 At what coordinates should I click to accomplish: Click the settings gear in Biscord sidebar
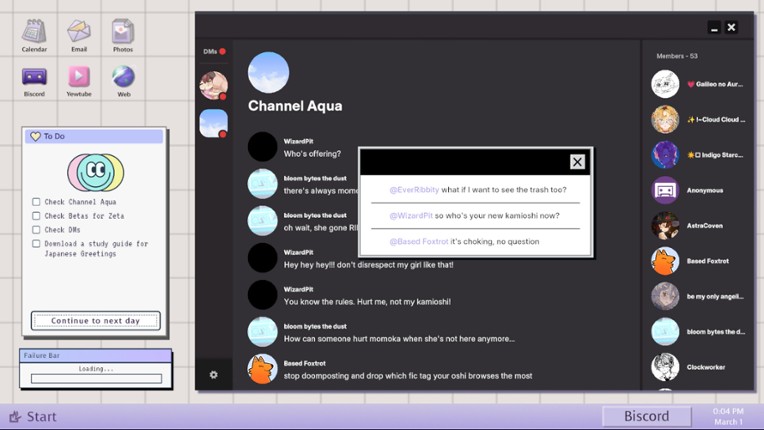213,374
